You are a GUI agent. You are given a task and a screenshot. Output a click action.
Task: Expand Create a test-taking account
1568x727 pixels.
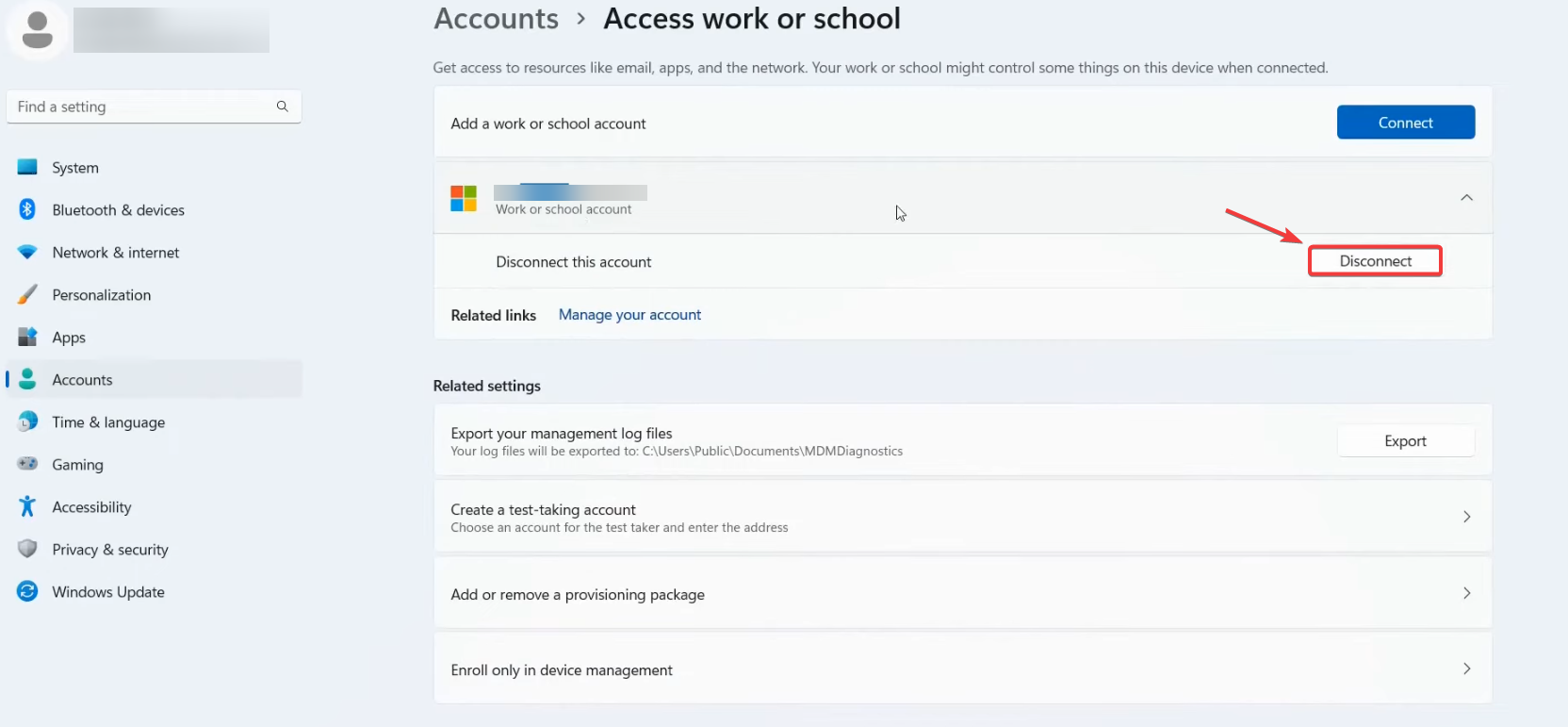click(1466, 517)
